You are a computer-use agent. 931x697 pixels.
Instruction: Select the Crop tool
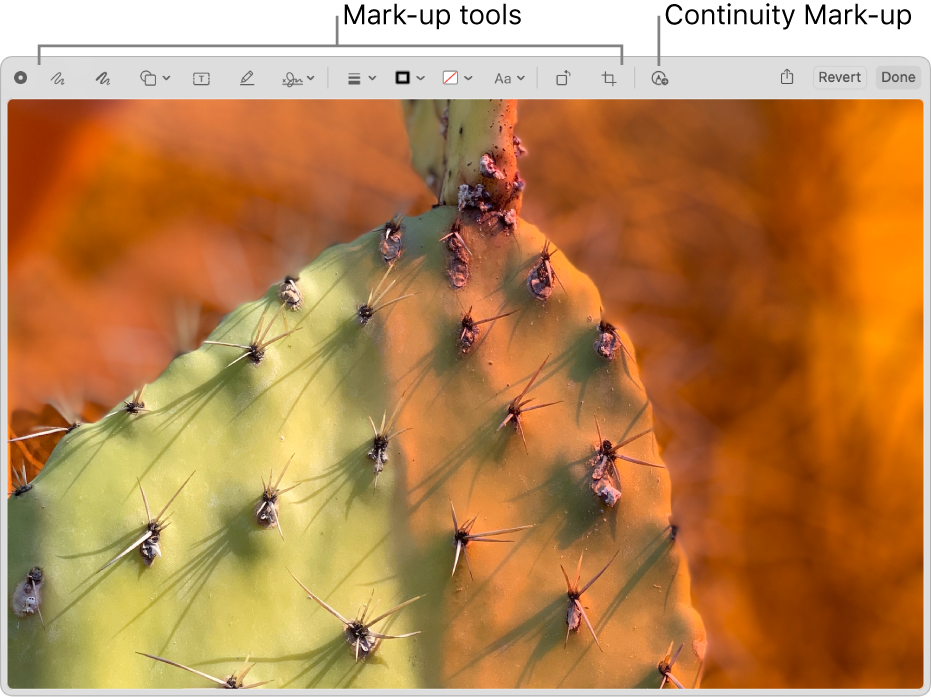coord(609,78)
